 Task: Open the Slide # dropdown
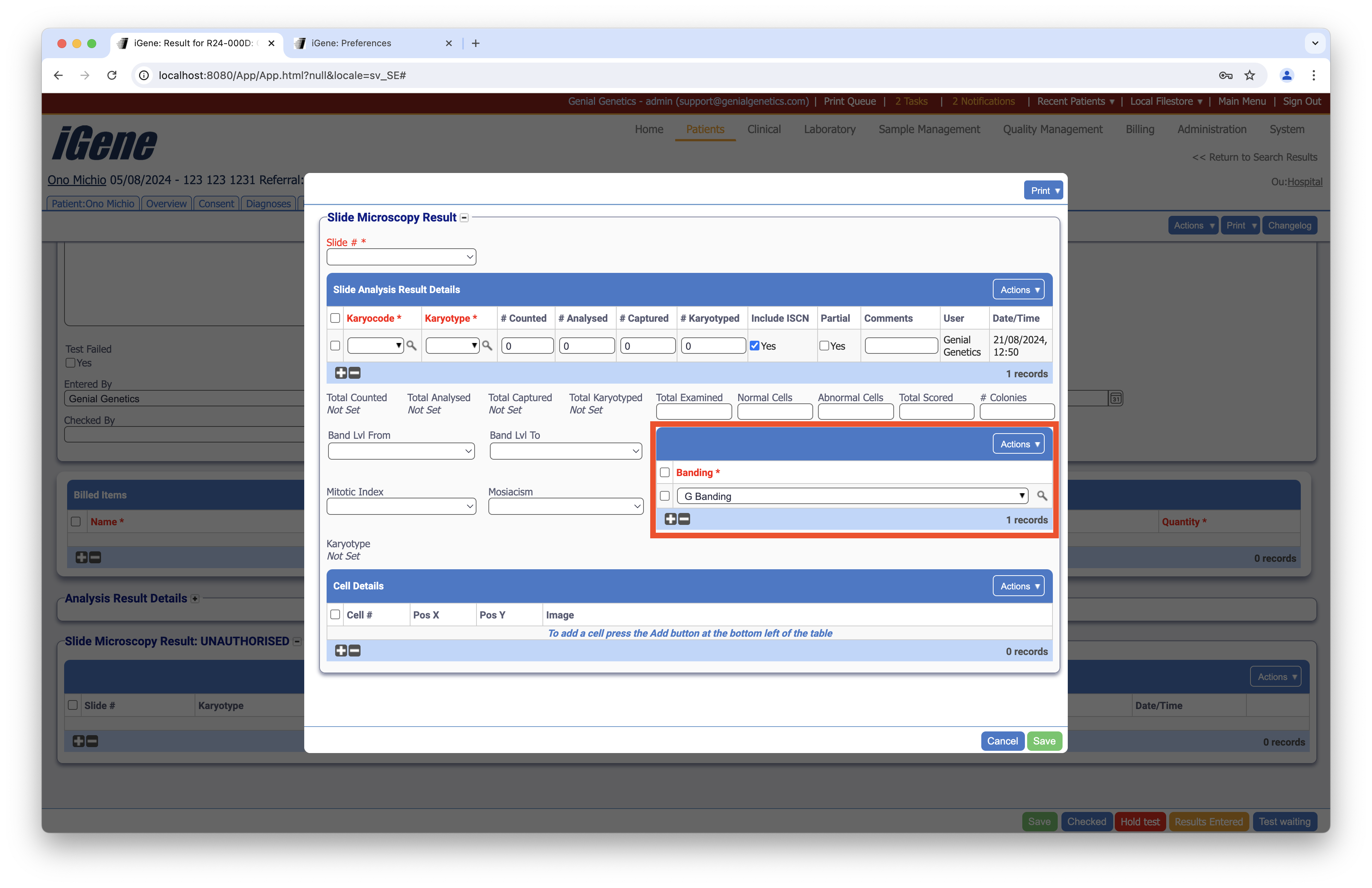[401, 257]
